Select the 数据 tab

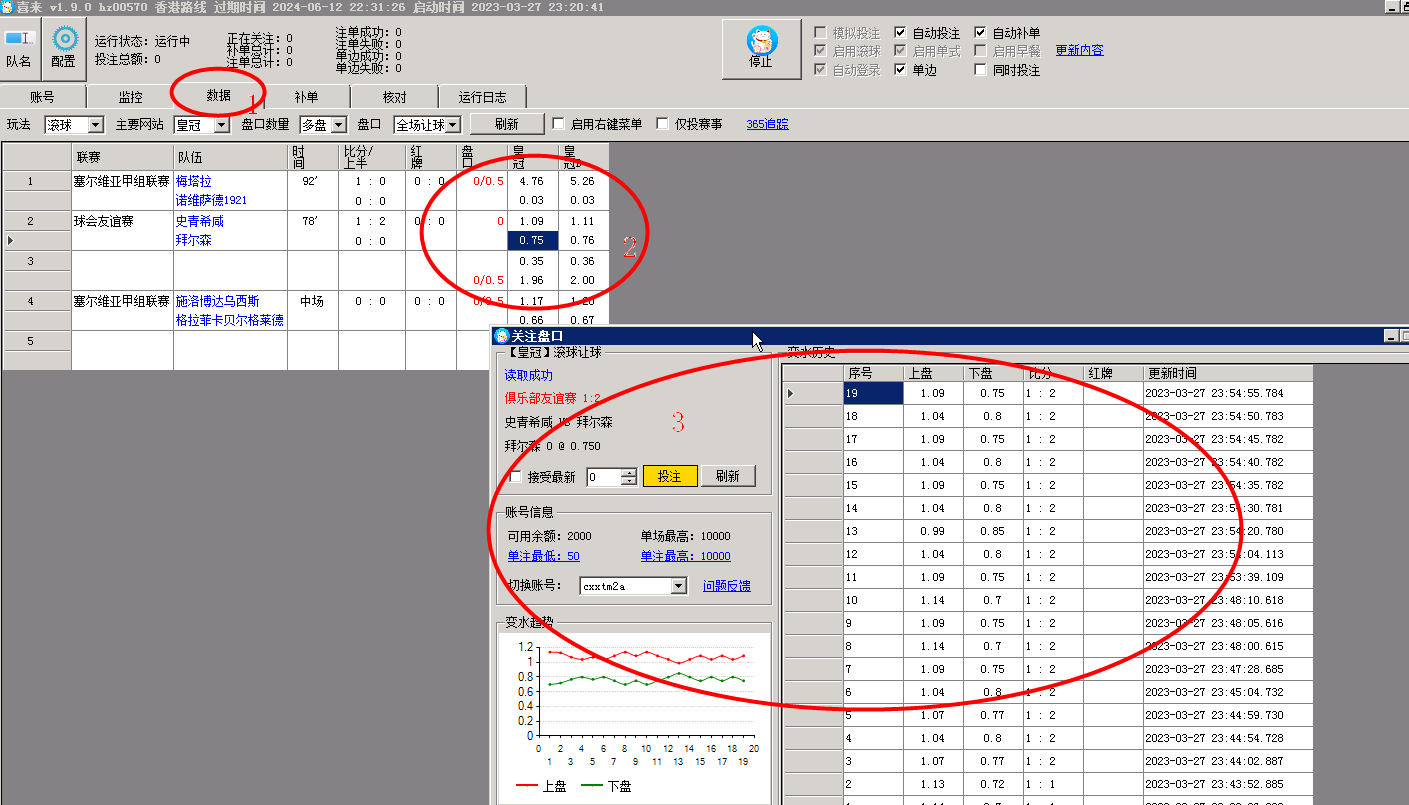coord(218,96)
